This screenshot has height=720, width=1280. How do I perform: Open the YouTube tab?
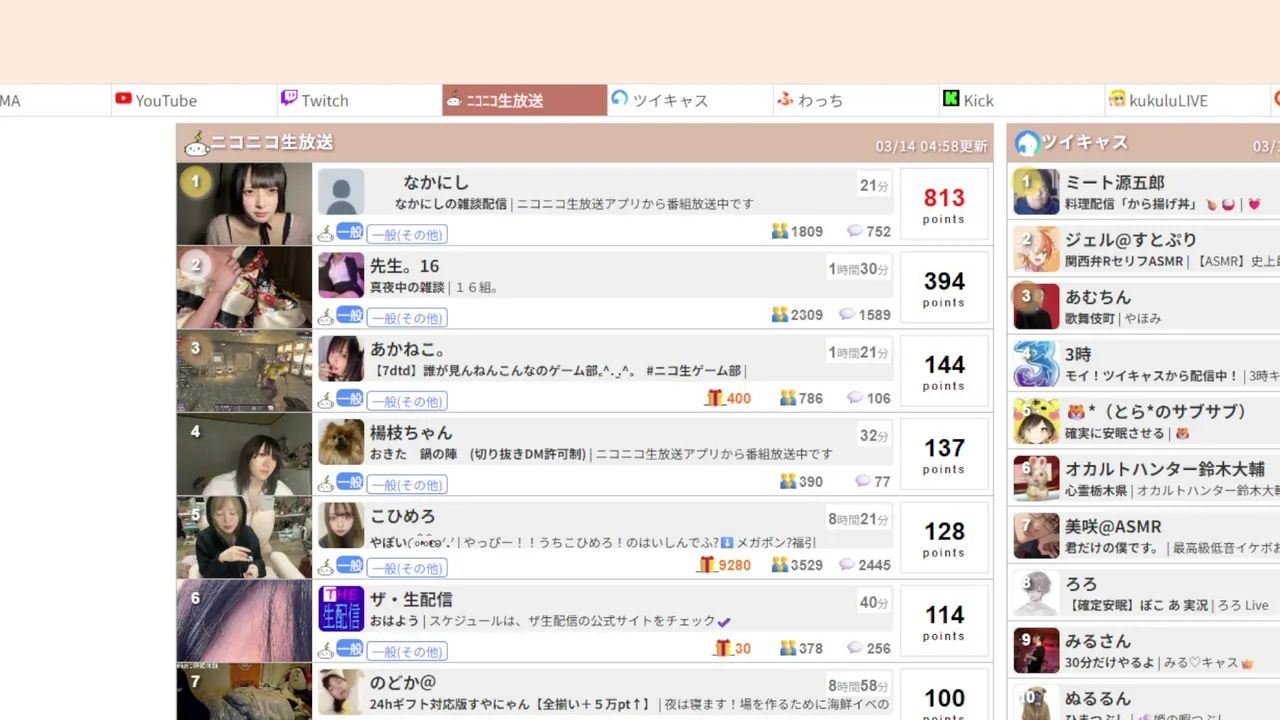194,100
